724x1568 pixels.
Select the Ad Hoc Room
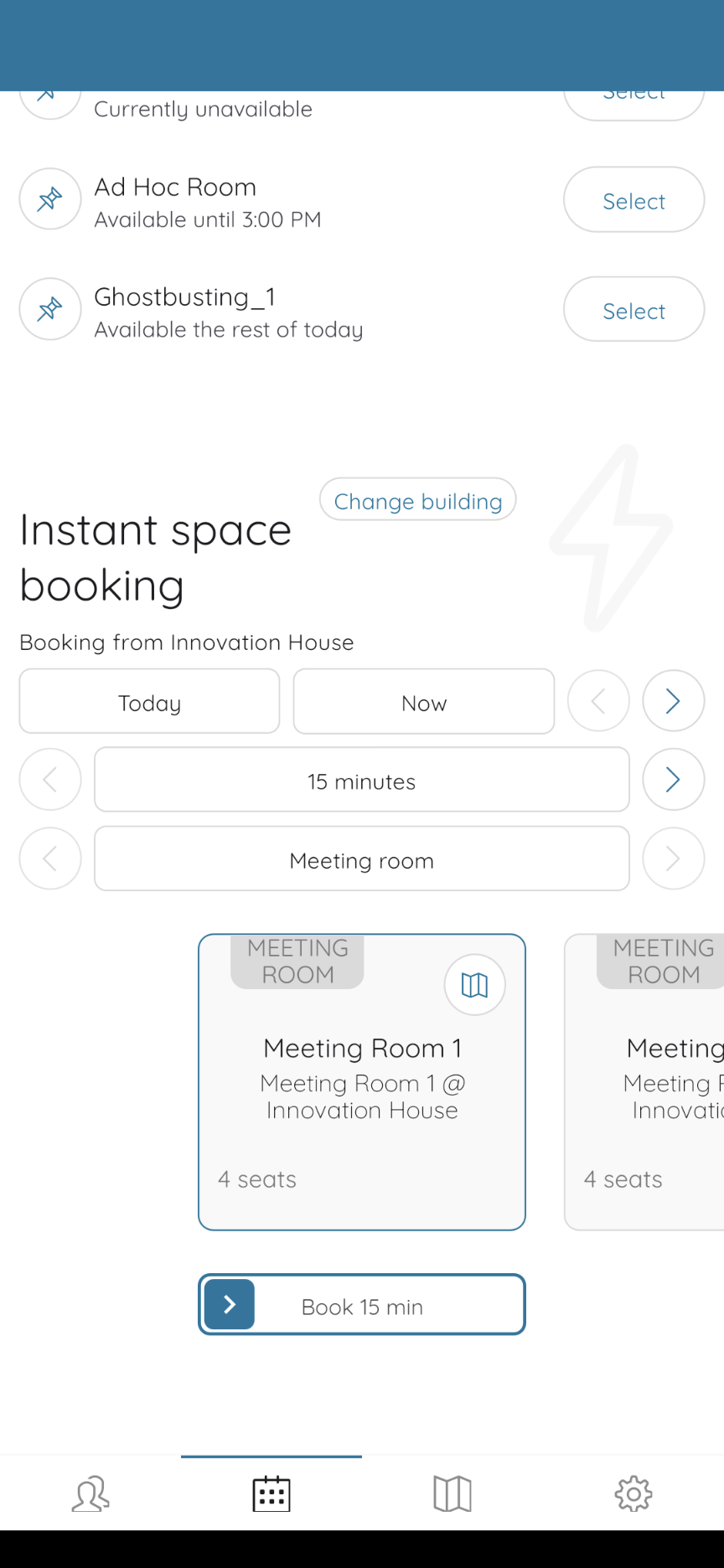(x=634, y=199)
